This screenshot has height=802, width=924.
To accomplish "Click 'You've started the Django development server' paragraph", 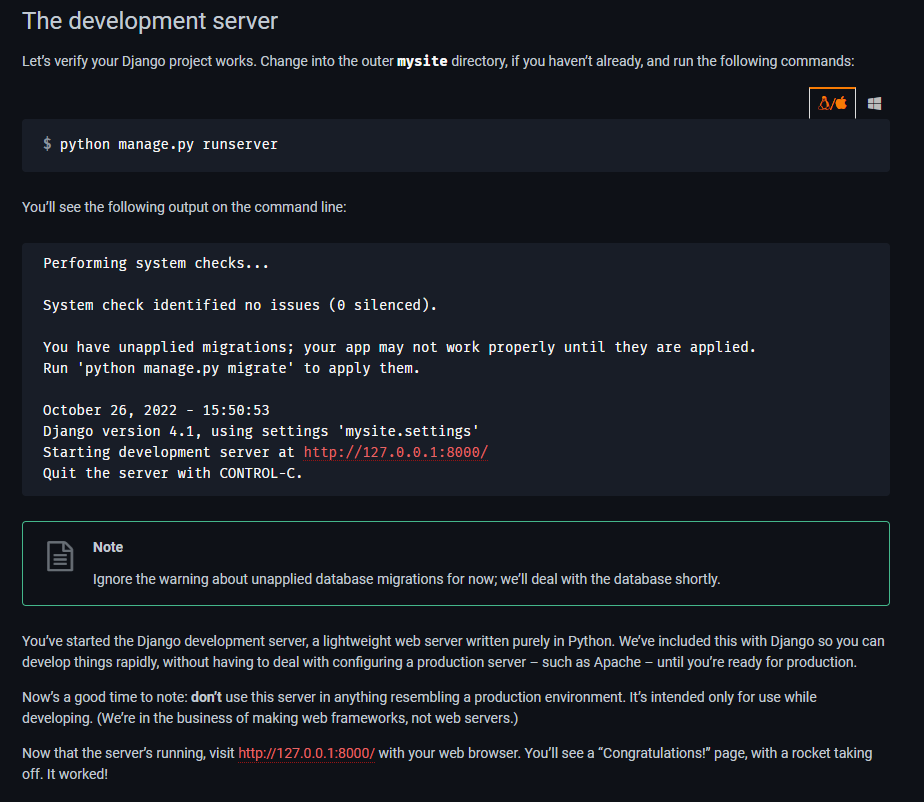I will (453, 652).
